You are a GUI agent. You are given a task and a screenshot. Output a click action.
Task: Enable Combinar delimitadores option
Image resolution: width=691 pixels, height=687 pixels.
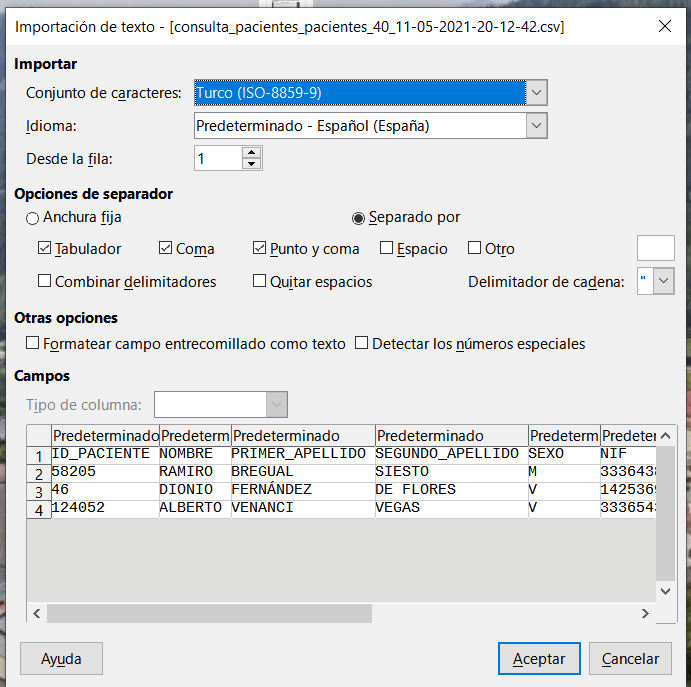(44, 282)
